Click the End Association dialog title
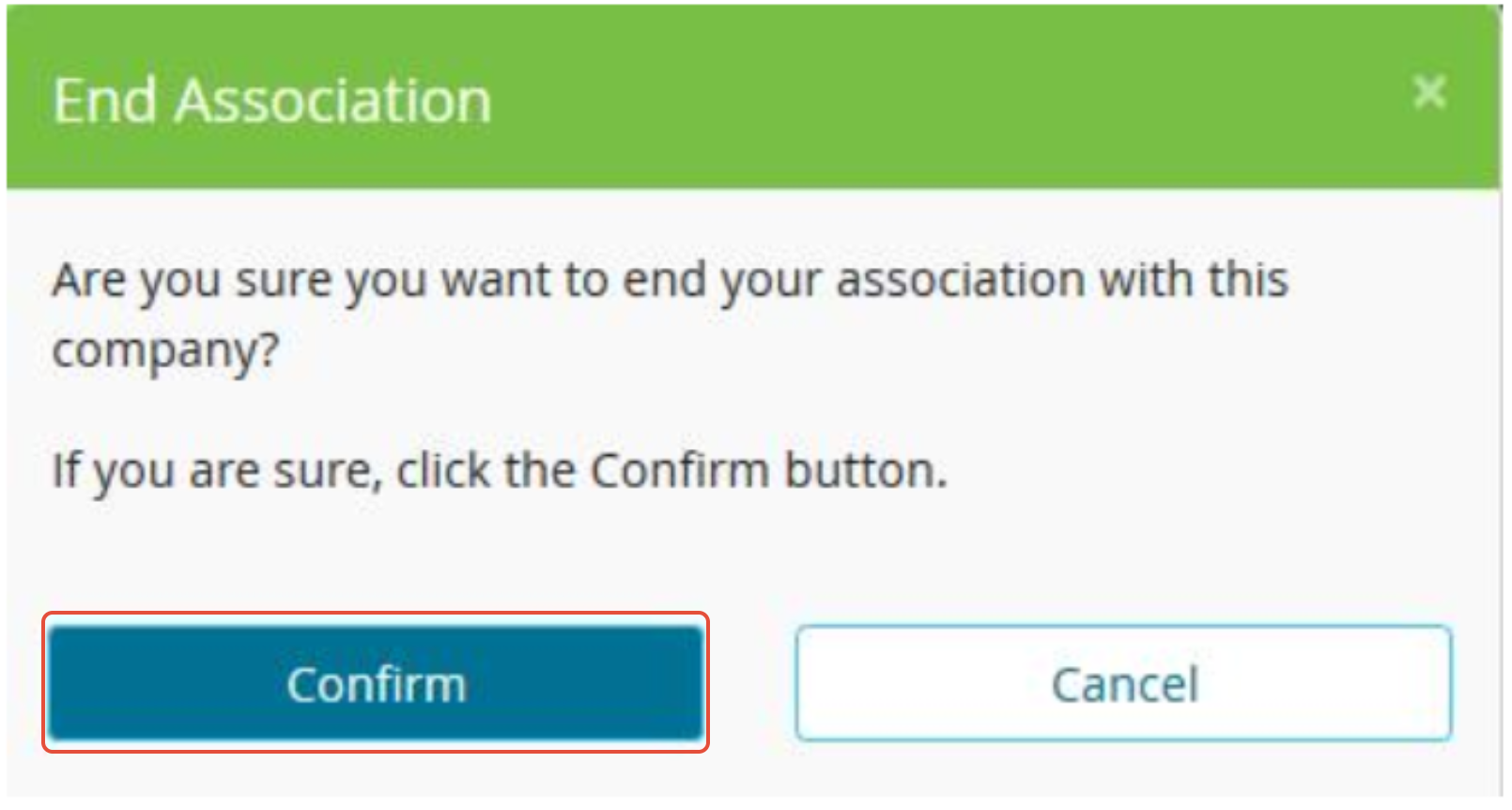This screenshot has width=1512, height=810. [272, 101]
